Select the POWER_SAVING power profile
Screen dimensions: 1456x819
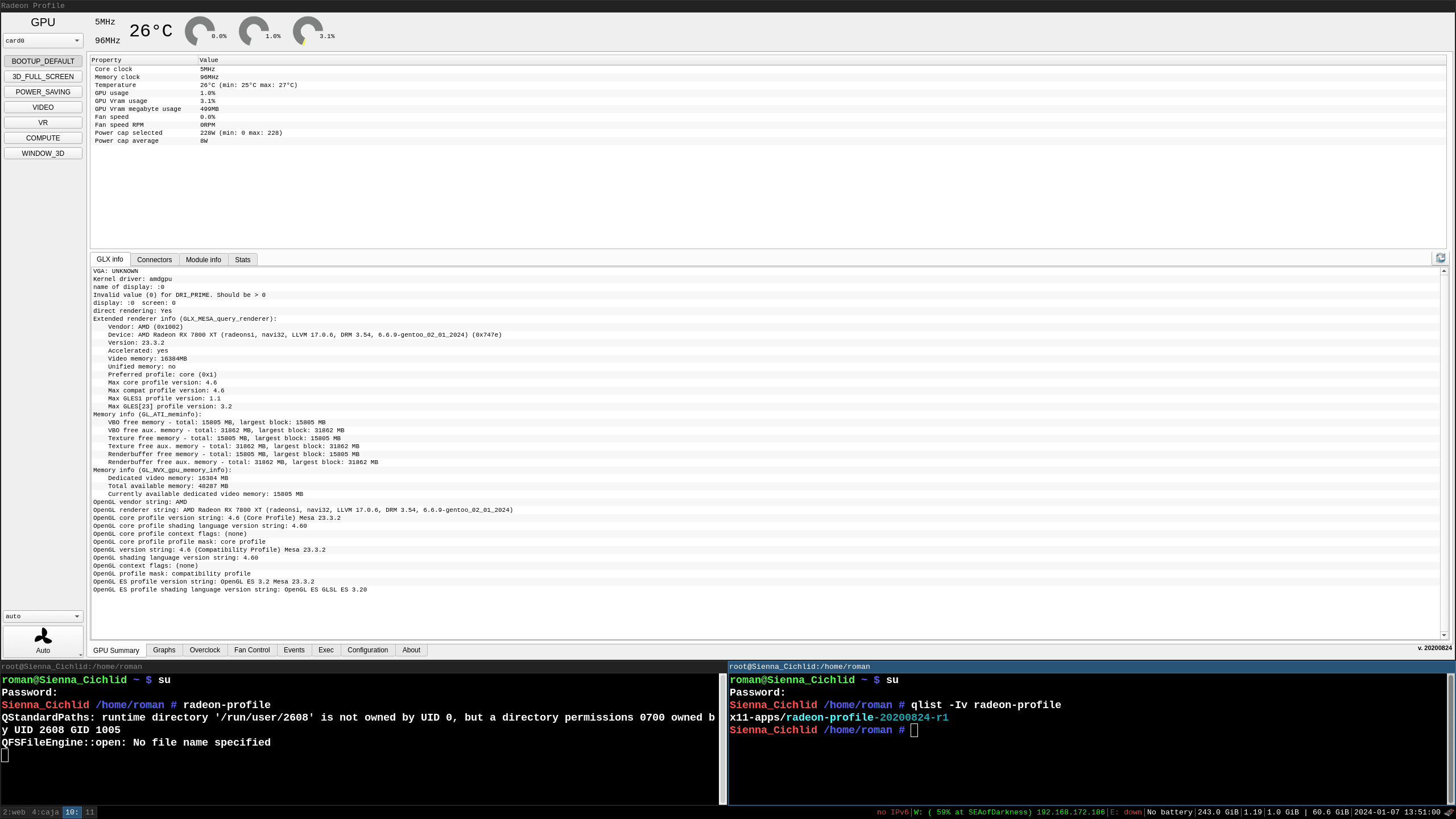[x=43, y=92]
